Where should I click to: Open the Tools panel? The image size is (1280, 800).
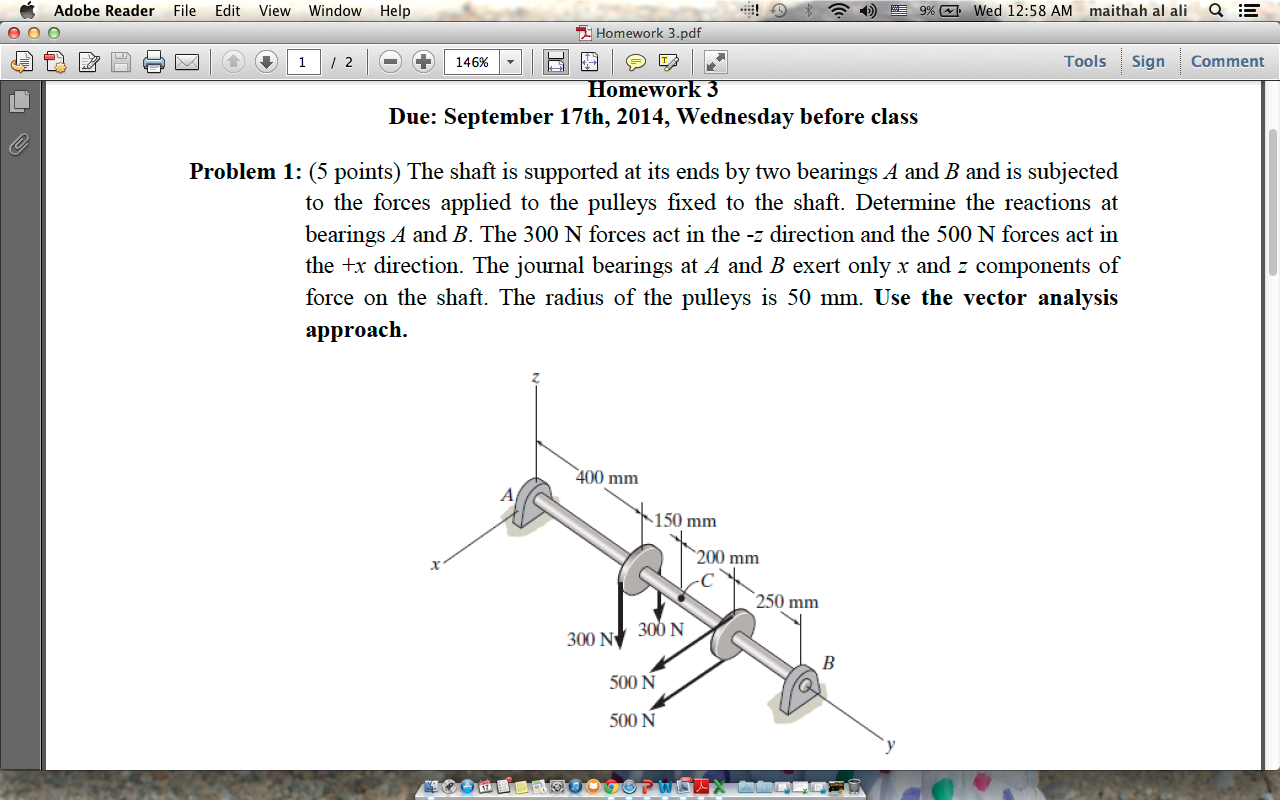pos(1084,61)
